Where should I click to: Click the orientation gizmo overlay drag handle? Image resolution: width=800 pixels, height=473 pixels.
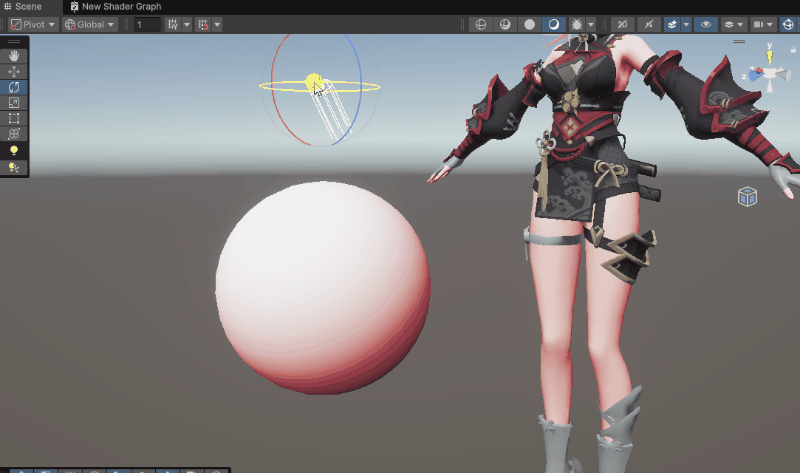click(x=739, y=41)
